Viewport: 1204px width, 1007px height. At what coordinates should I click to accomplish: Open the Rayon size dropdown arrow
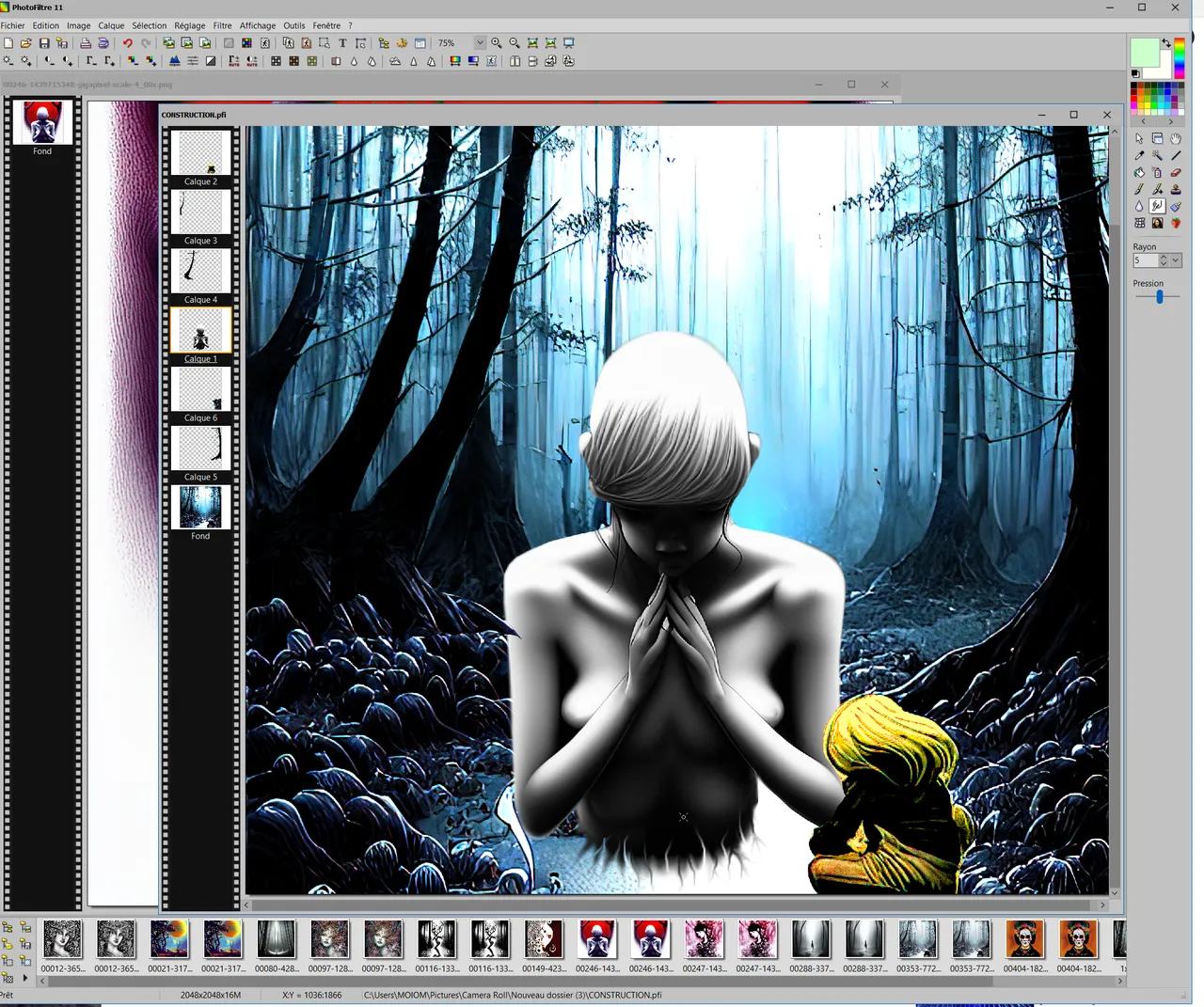point(1176,260)
